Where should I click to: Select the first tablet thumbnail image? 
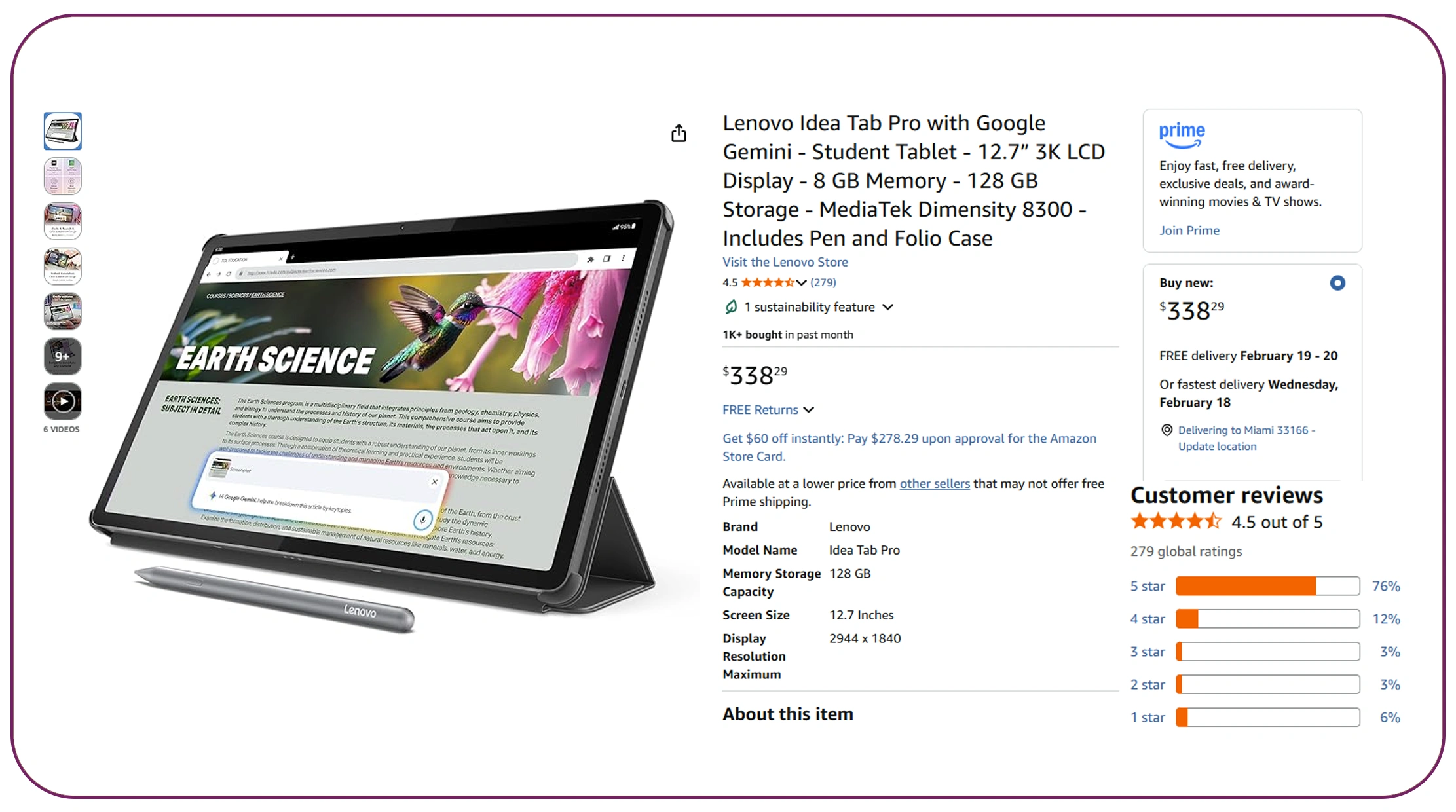(x=63, y=131)
